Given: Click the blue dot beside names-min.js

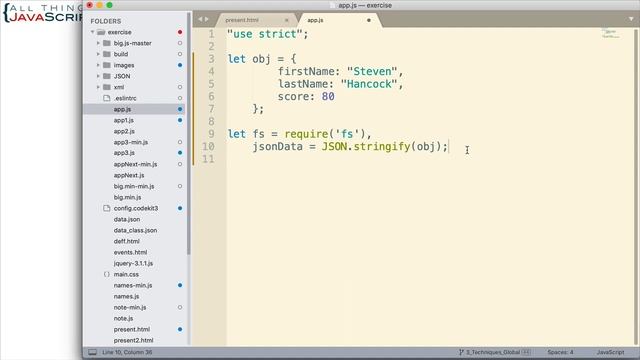Looking at the screenshot, I should pyautogui.click(x=180, y=285).
